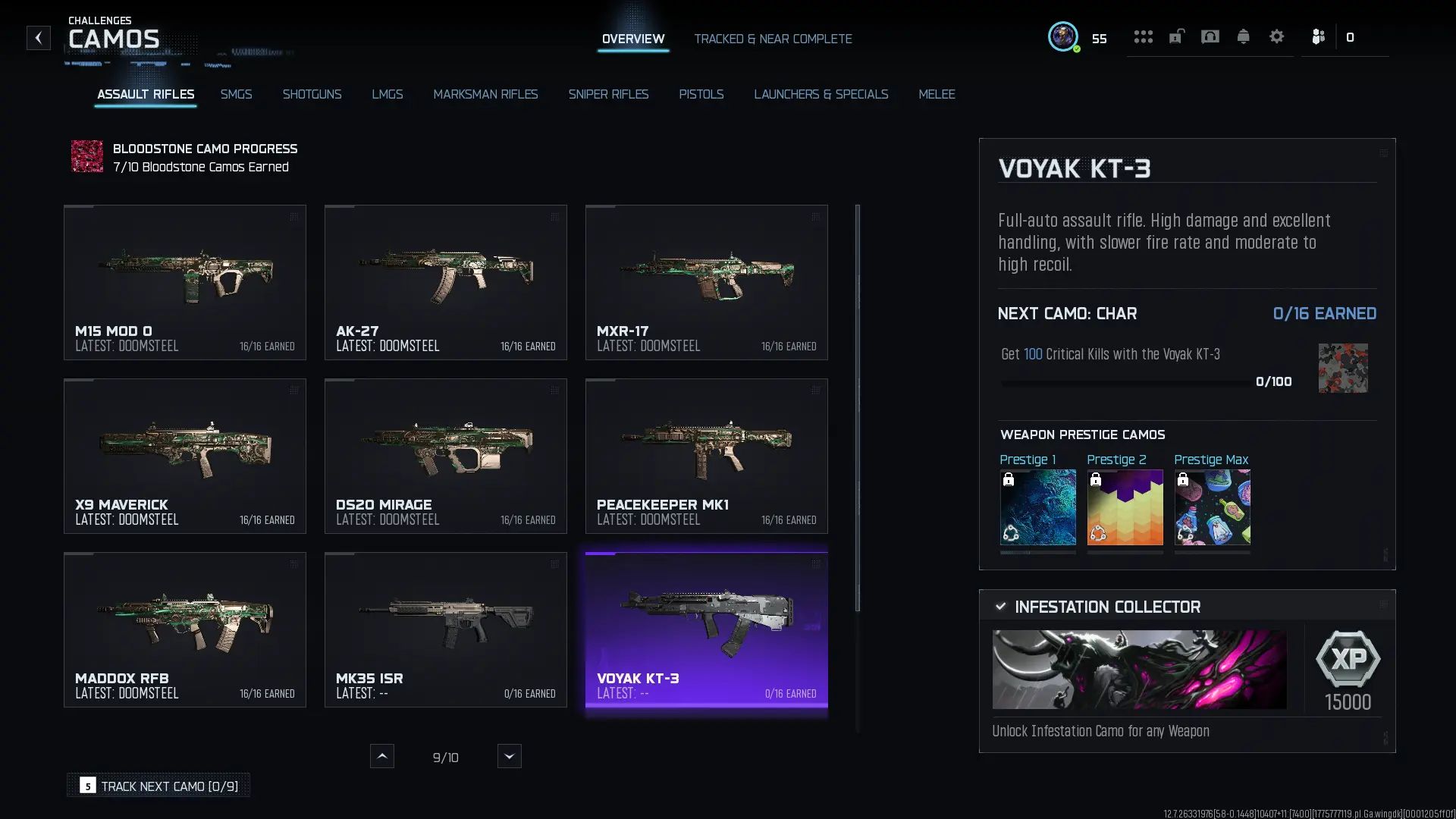Screen dimensions: 1456x819
Task: Open the settings gear icon
Action: [x=1276, y=36]
